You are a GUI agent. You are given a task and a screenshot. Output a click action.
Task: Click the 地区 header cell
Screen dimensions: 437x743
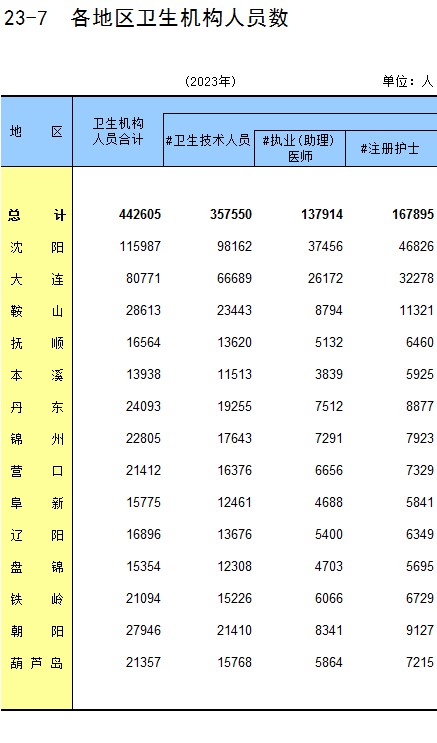pyautogui.click(x=36, y=131)
